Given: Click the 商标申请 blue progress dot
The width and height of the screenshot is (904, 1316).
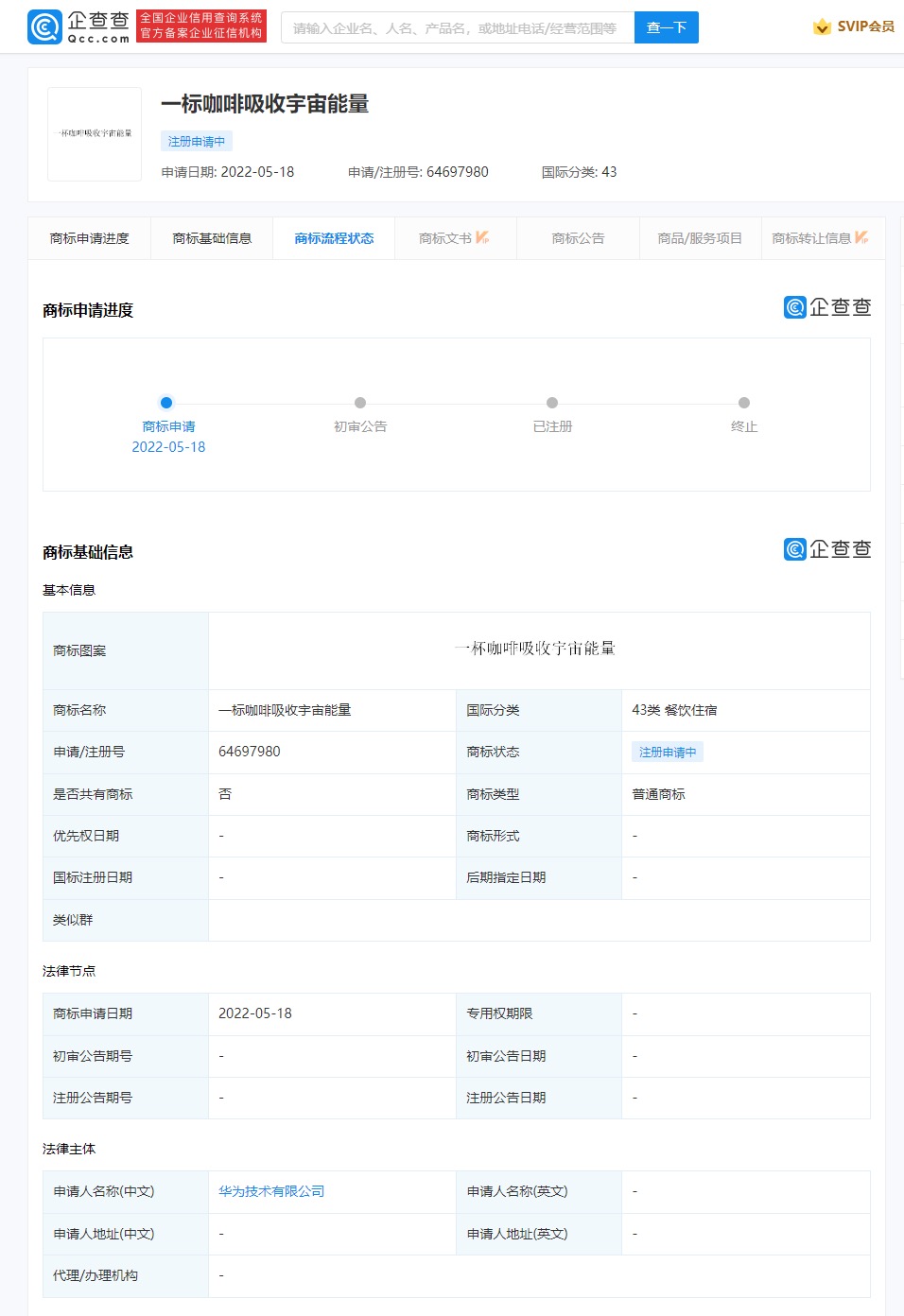Looking at the screenshot, I should tap(166, 403).
